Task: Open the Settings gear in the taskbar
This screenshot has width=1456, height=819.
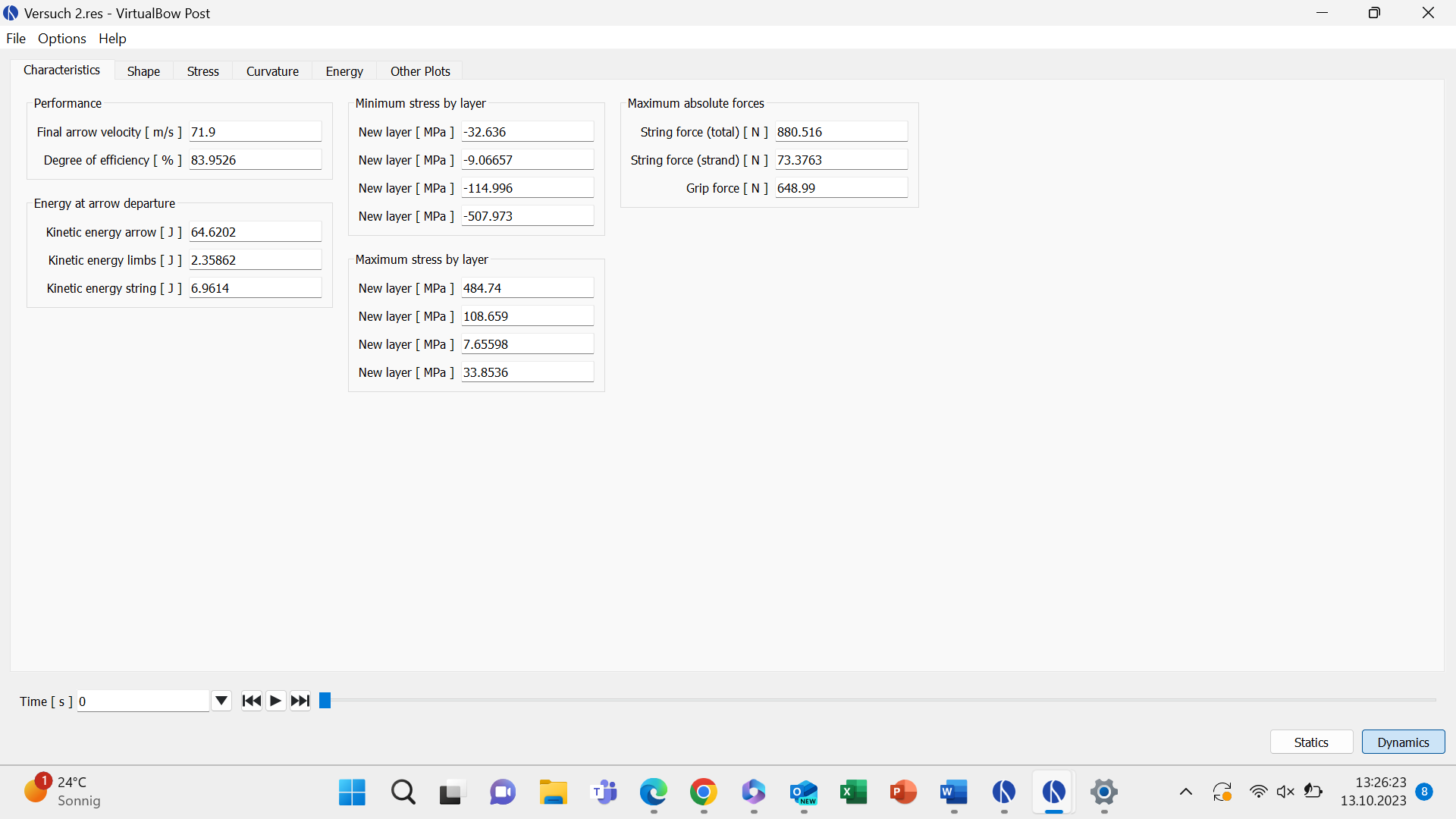Action: click(1104, 792)
